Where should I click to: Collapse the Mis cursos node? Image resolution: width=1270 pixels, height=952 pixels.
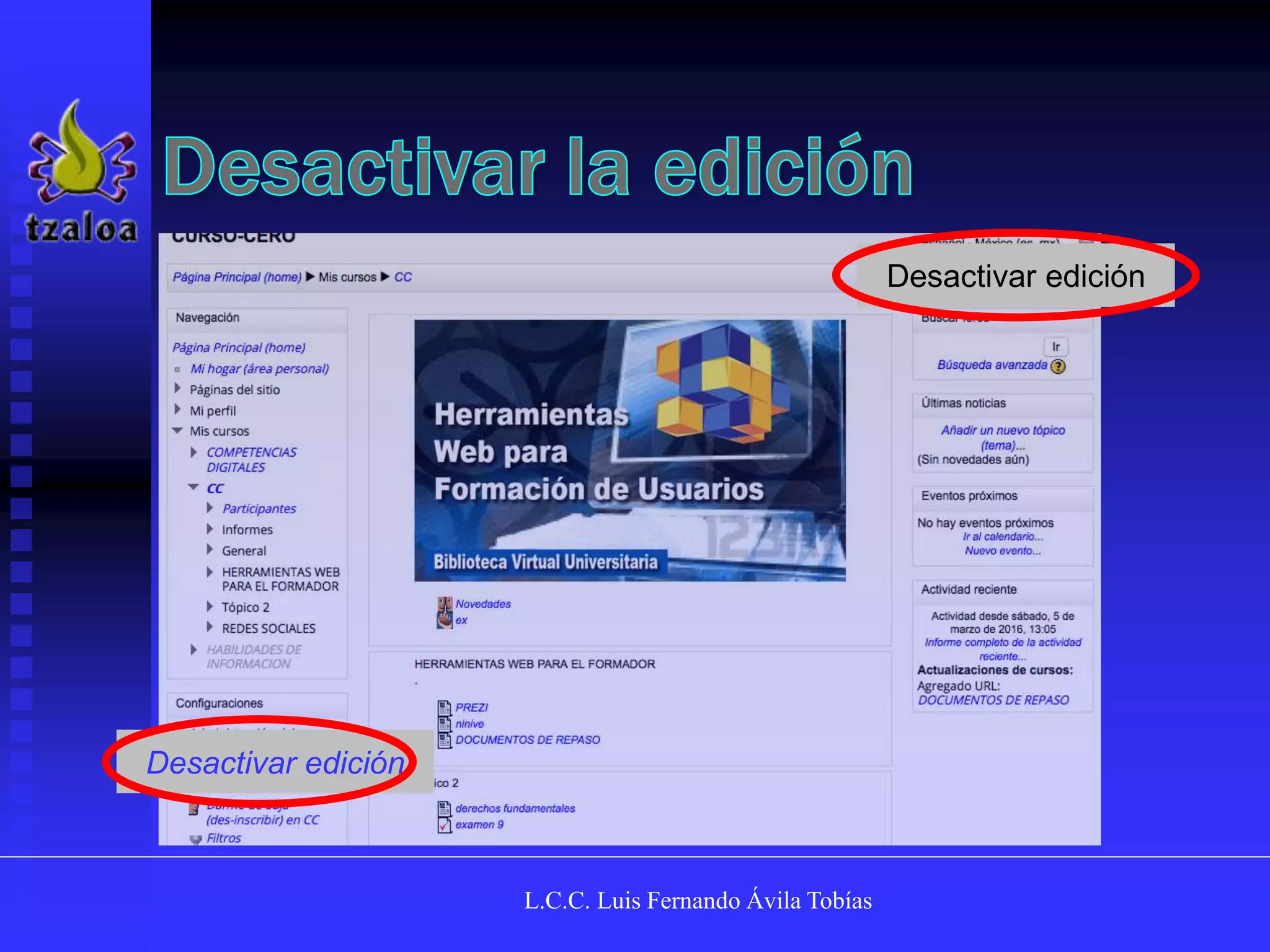pos(177,431)
